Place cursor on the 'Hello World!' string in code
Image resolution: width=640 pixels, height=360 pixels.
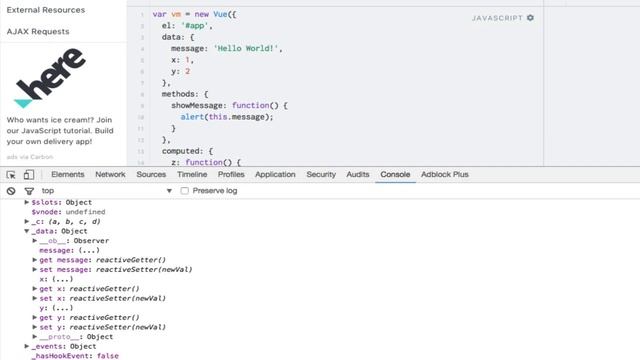pyautogui.click(x=246, y=48)
